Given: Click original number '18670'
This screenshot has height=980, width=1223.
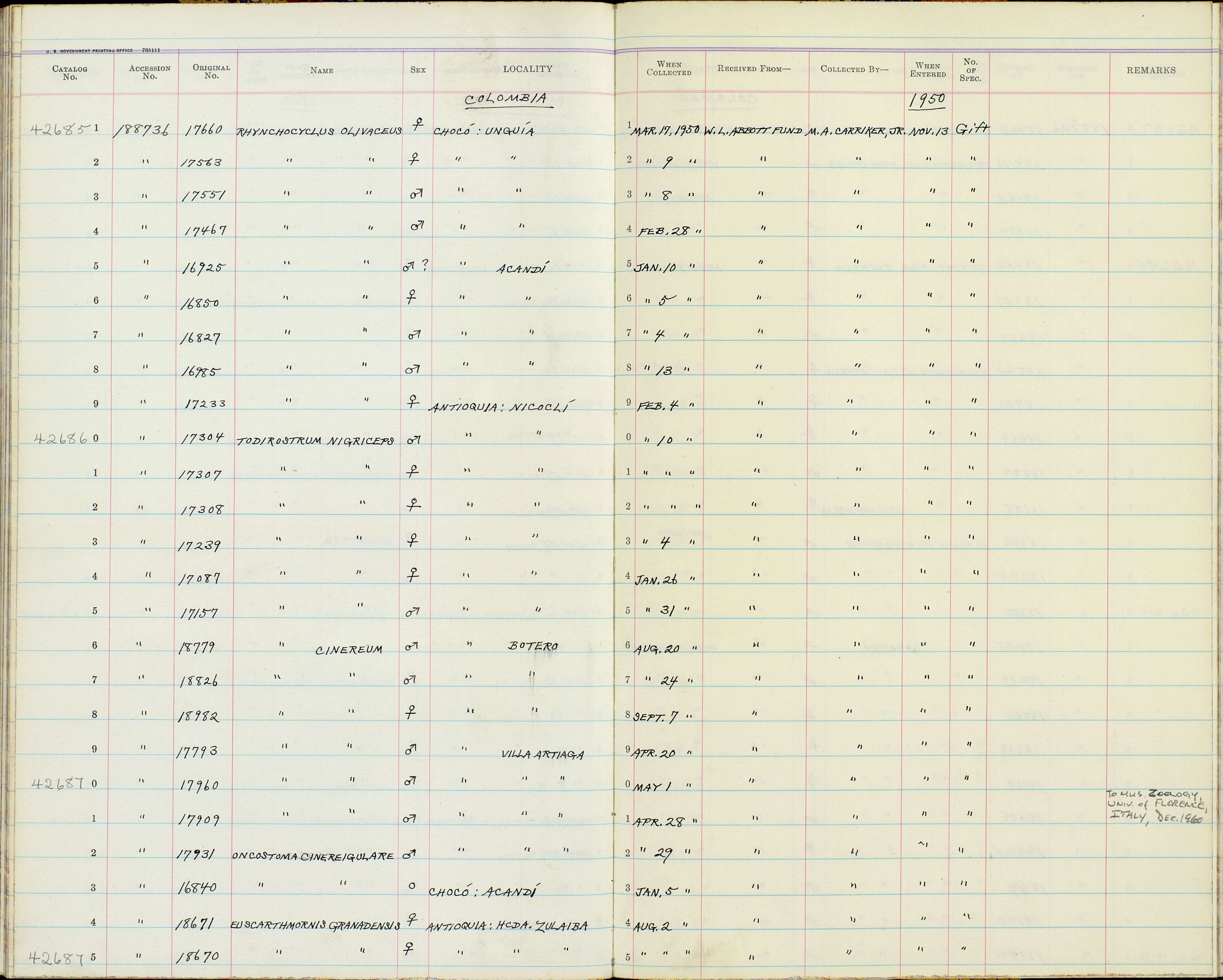Looking at the screenshot, I should pos(199,956).
